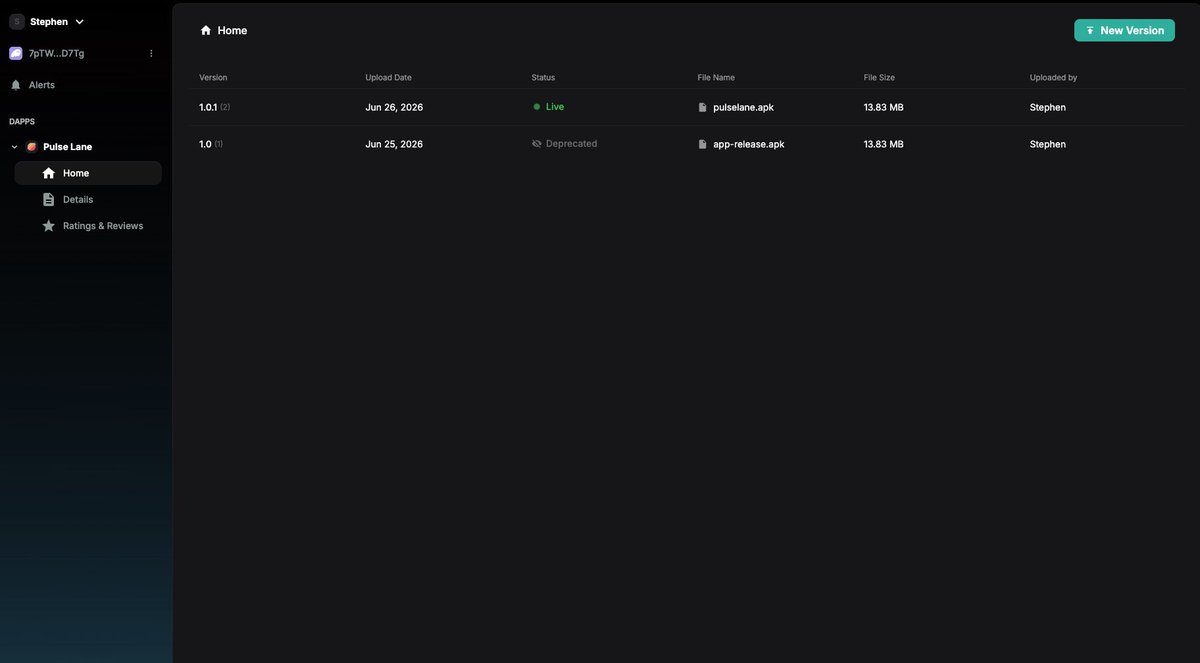Click the wallet icon beside 7pTW...D7Tg

tap(16, 53)
